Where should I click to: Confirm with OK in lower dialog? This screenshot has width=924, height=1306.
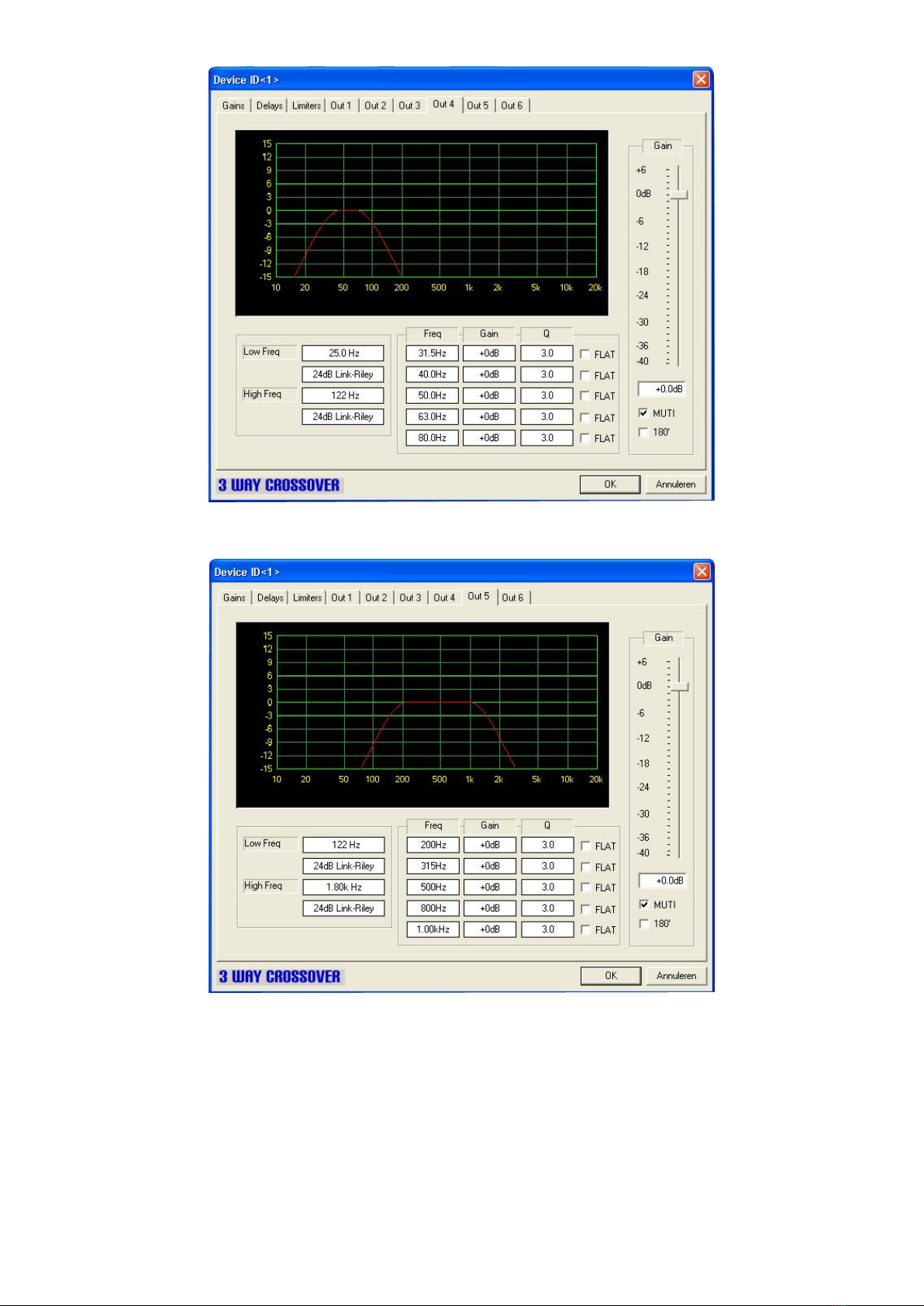coord(611,976)
